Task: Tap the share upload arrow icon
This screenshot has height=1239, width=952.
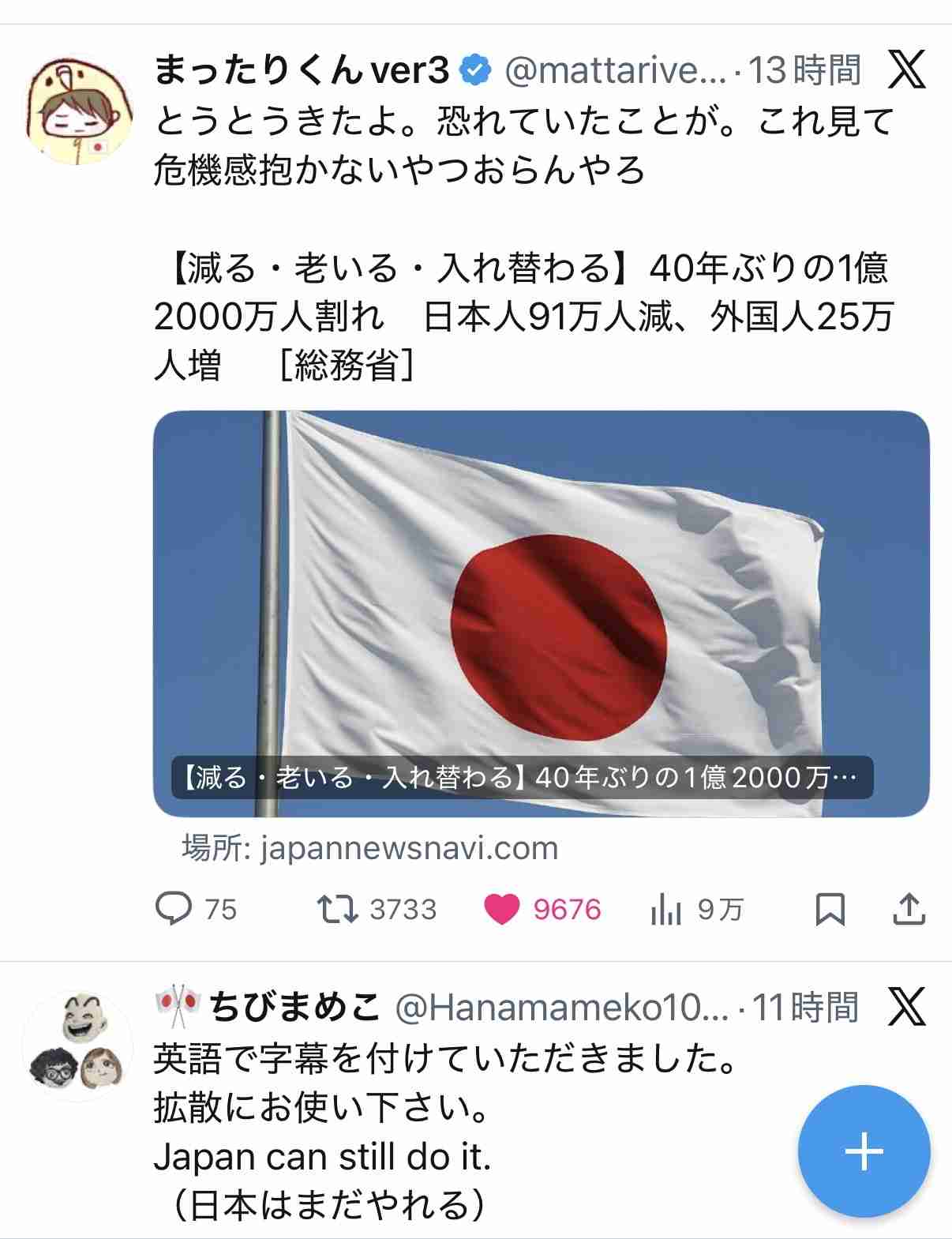Action: pos(909,909)
